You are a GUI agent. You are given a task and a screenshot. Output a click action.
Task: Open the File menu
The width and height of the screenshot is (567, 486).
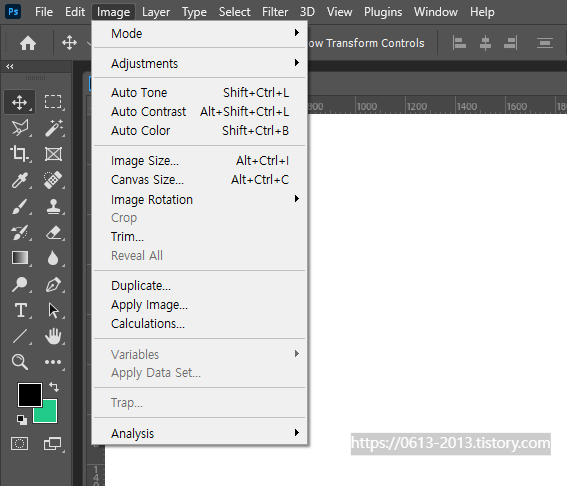(x=44, y=12)
